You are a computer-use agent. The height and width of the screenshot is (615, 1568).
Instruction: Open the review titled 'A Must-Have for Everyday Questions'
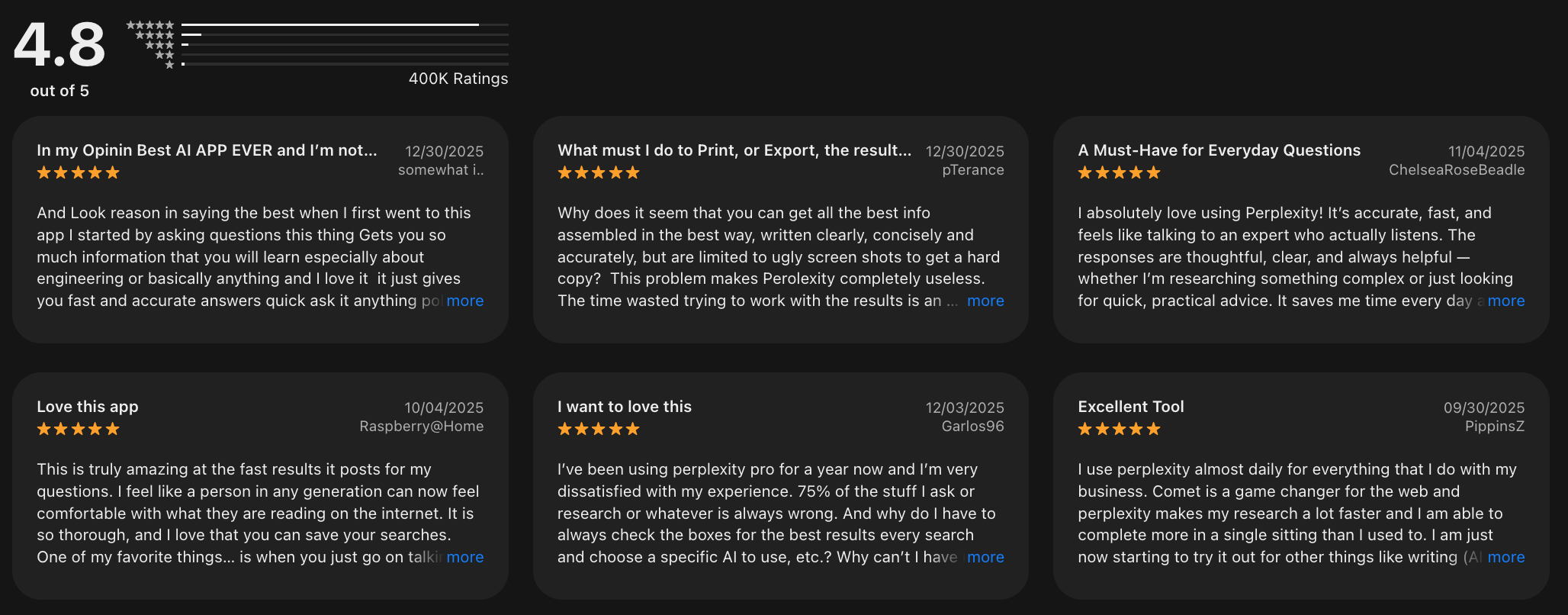tap(1219, 150)
